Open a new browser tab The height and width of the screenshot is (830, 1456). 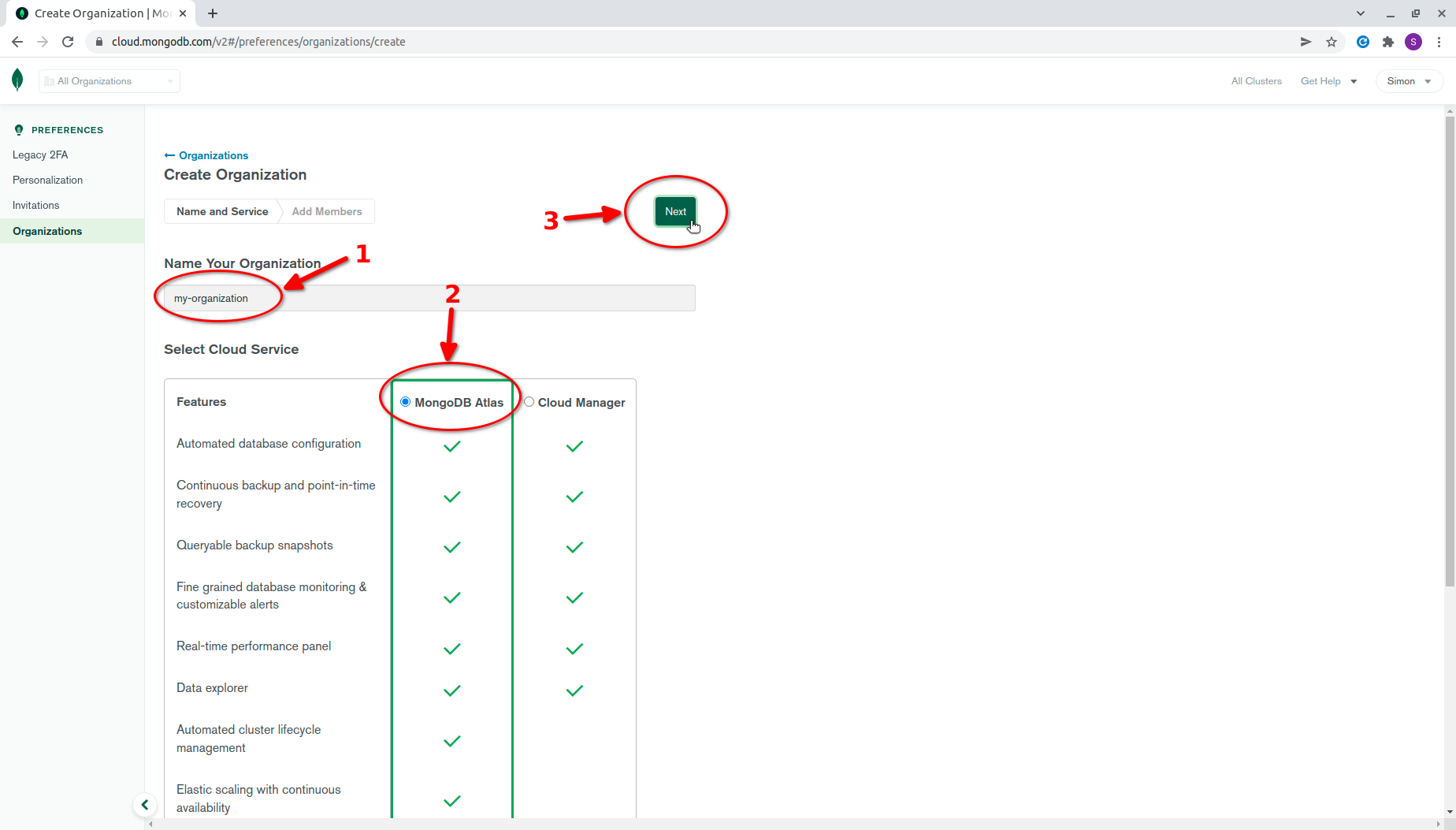(213, 13)
